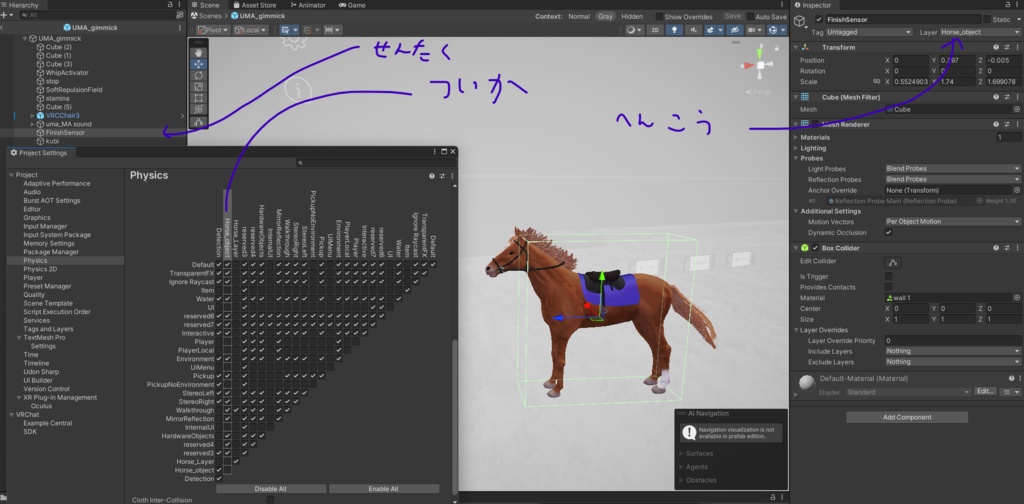Switch to the Animator tab
This screenshot has height=504, width=1024.
(x=307, y=5)
